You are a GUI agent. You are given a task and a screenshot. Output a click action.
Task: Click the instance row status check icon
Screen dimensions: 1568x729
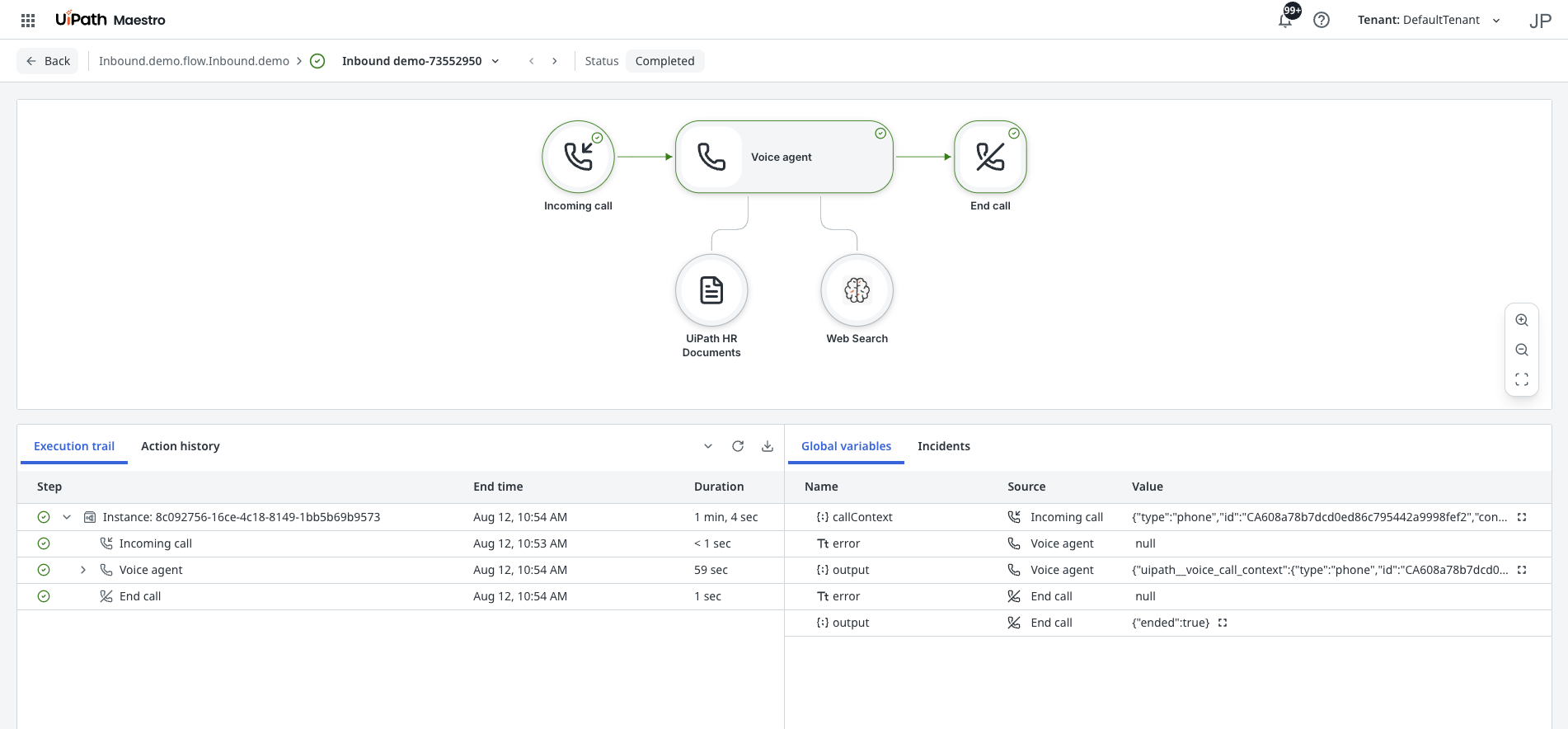(x=44, y=517)
